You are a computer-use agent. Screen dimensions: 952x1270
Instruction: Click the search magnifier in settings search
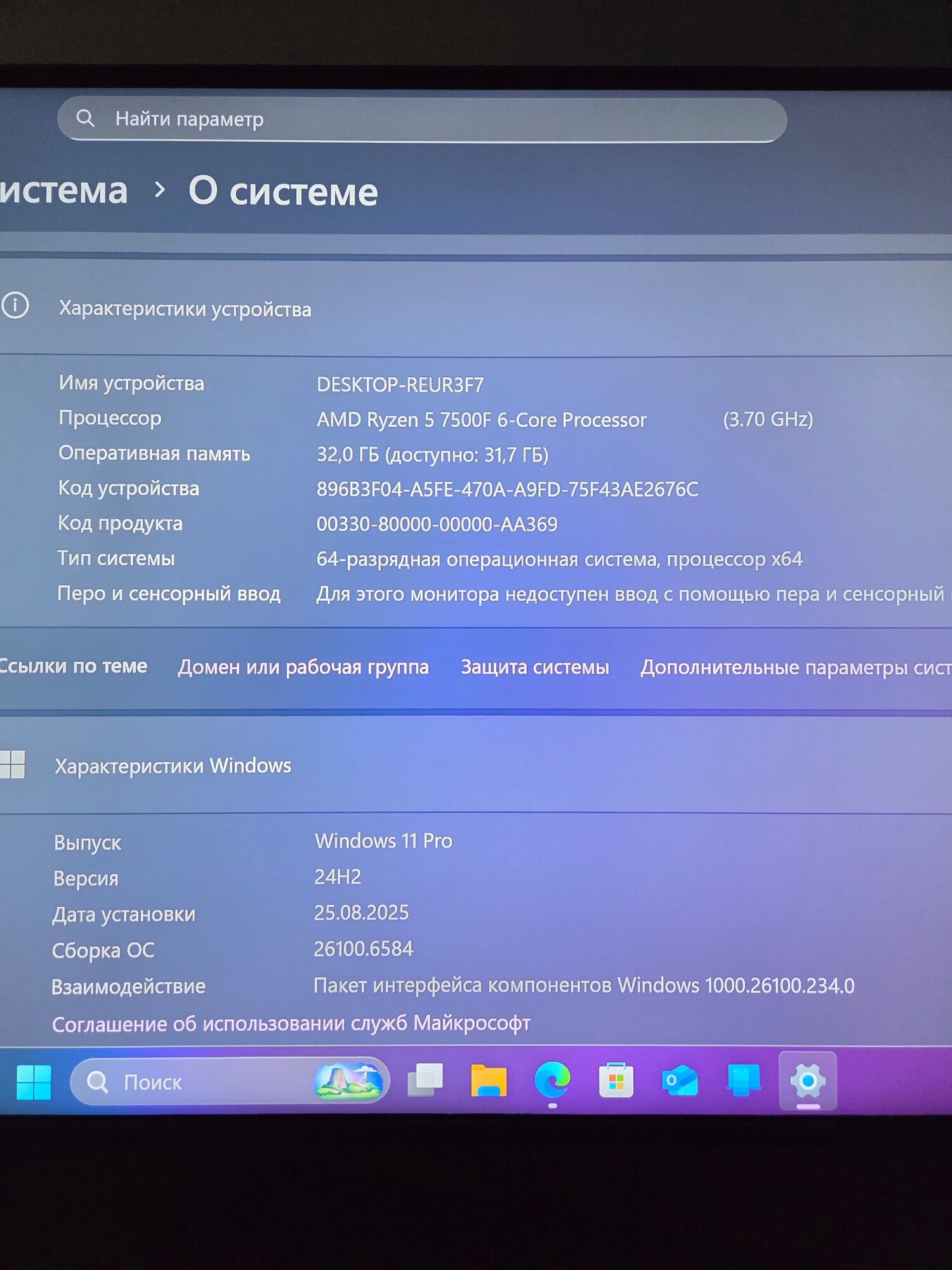85,118
